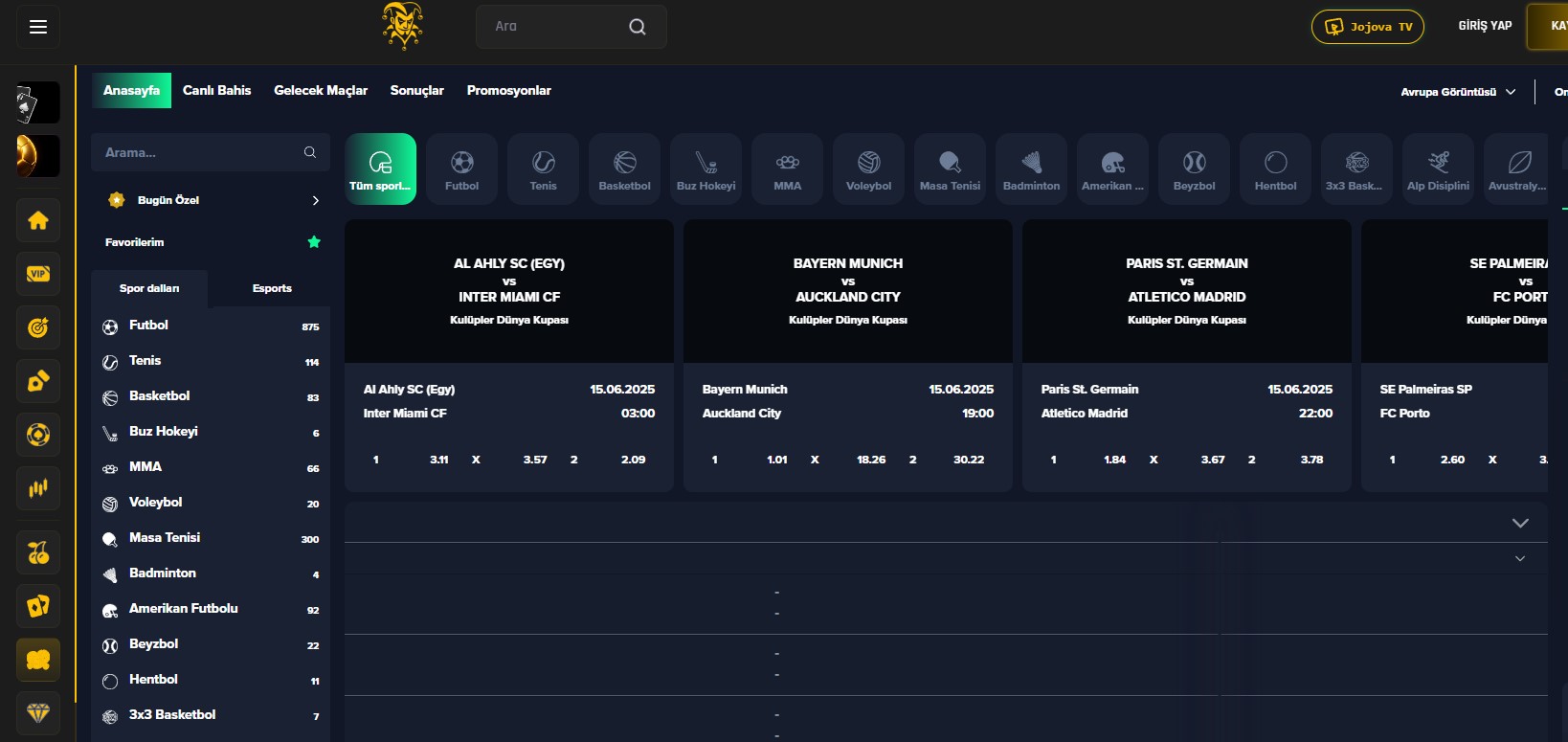
Task: Select Buz Hokeyi sport filter icon
Action: (706, 169)
